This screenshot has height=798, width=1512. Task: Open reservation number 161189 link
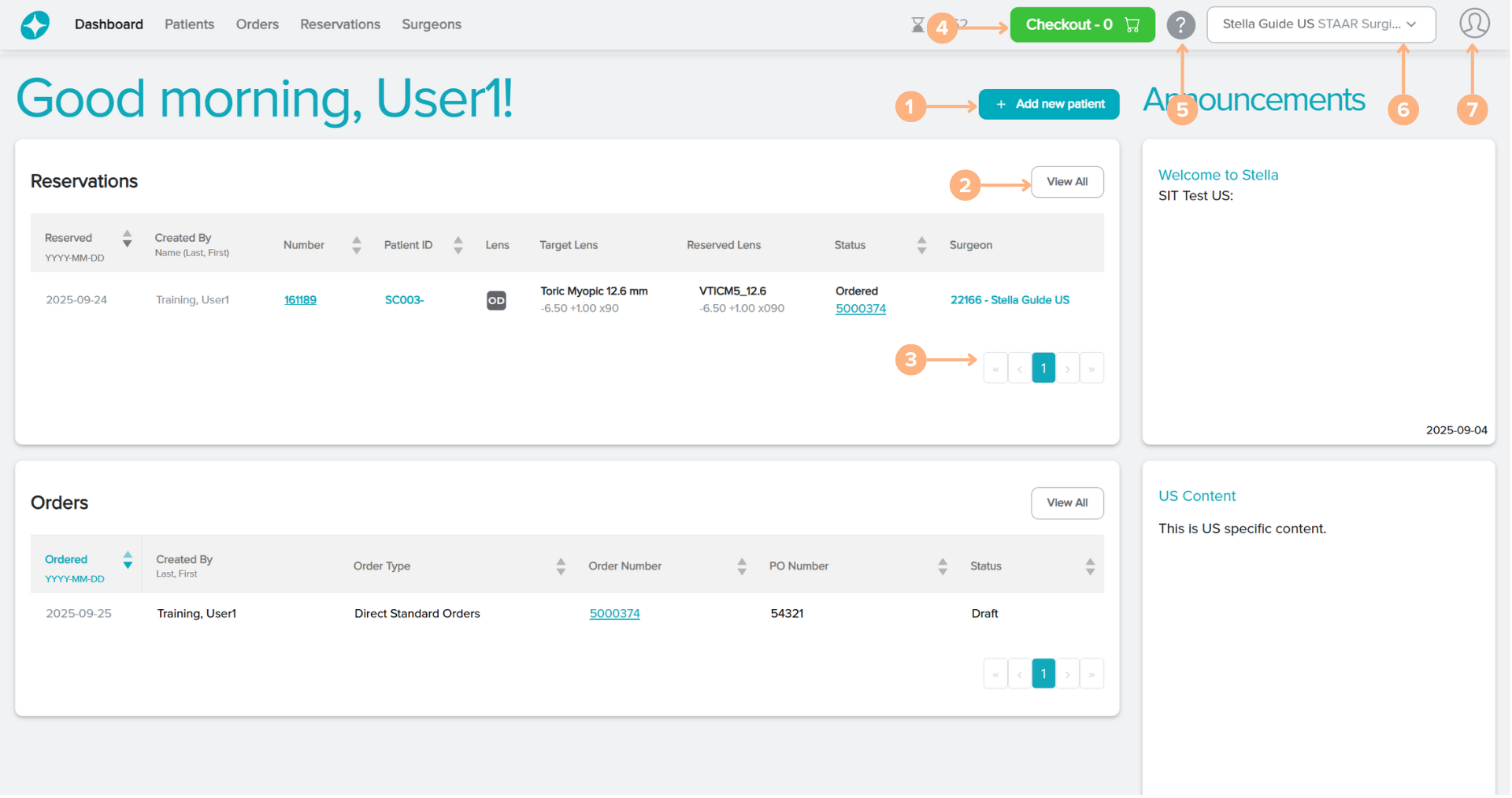coord(300,300)
